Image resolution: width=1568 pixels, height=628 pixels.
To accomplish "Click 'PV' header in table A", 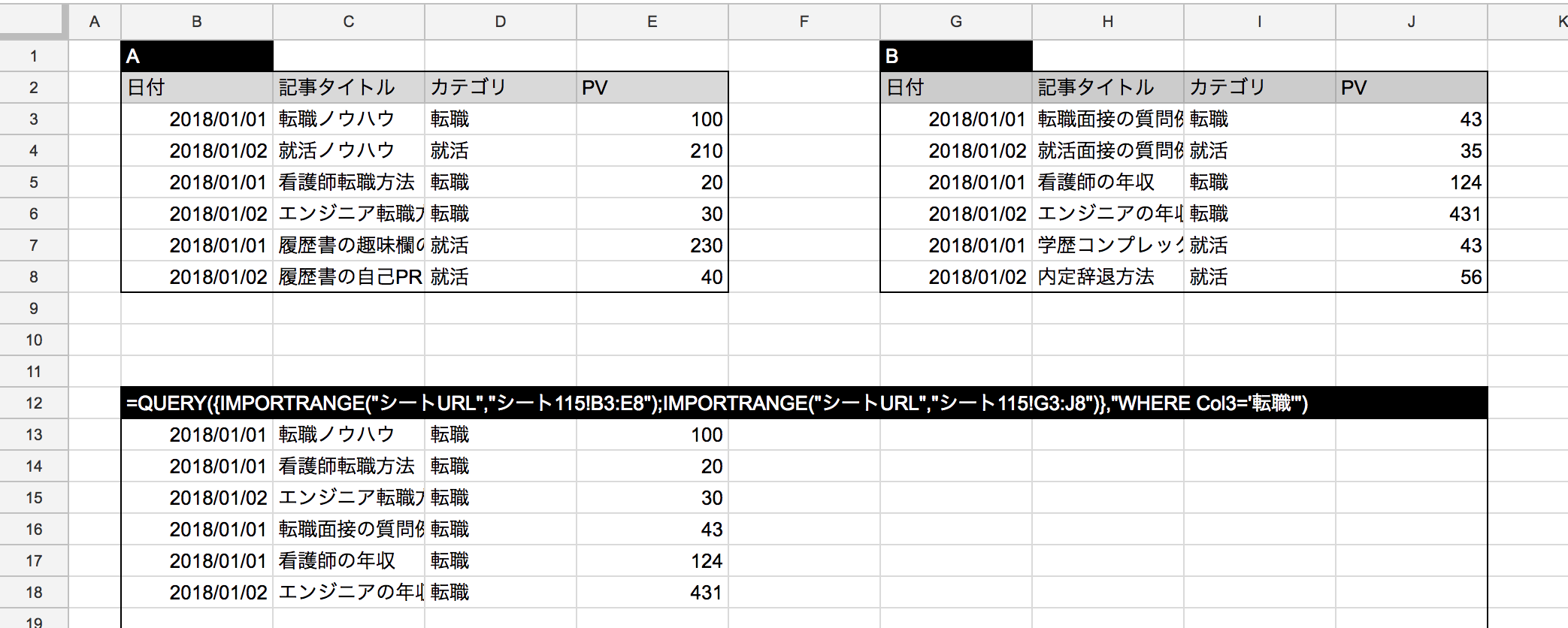I will [652, 88].
